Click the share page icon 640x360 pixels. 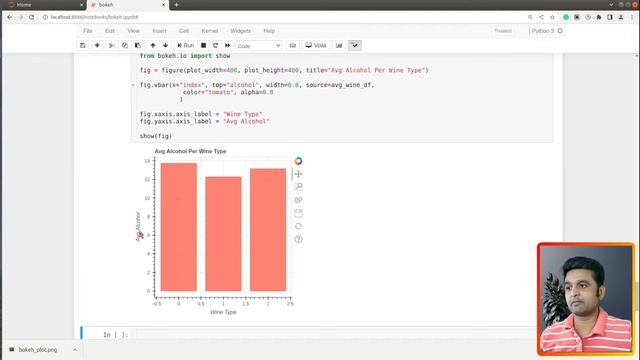pyautogui.click(x=541, y=17)
